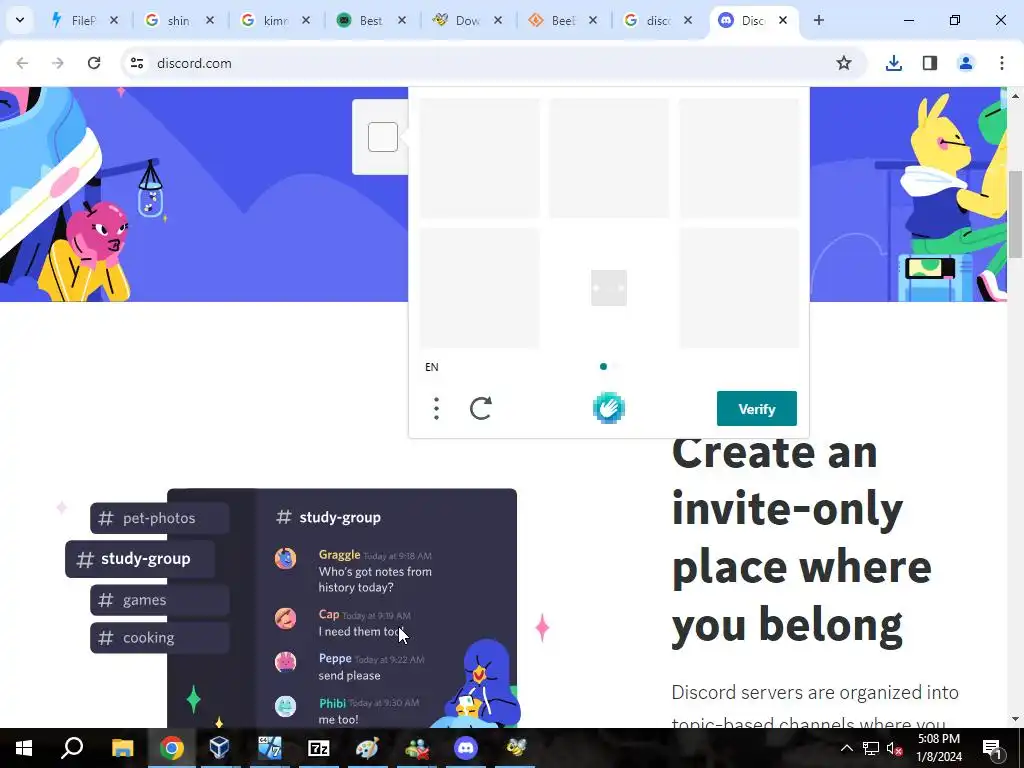View site information icon
This screenshot has height=768, width=1024.
136,63
